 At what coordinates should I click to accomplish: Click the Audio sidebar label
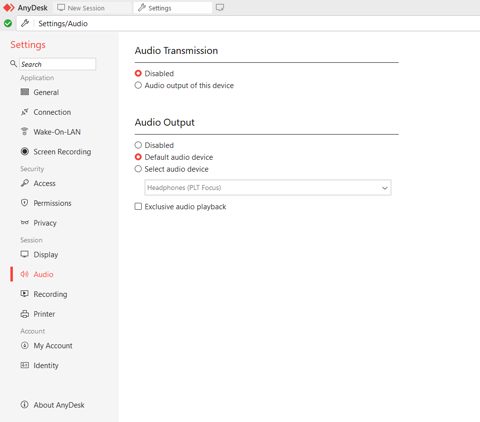tap(43, 274)
